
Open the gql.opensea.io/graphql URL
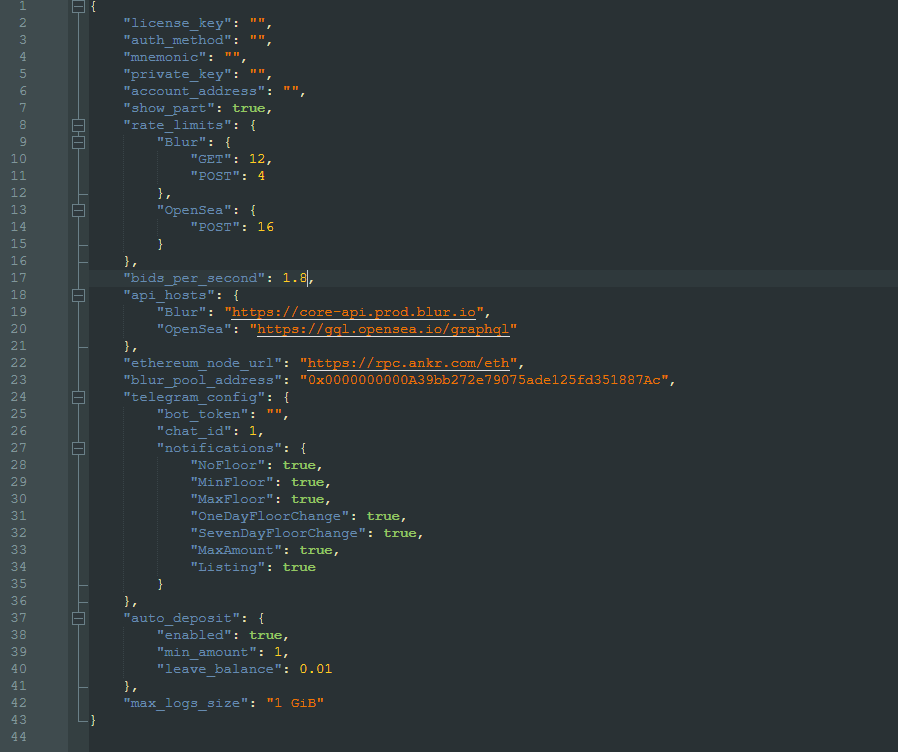pyautogui.click(x=387, y=329)
